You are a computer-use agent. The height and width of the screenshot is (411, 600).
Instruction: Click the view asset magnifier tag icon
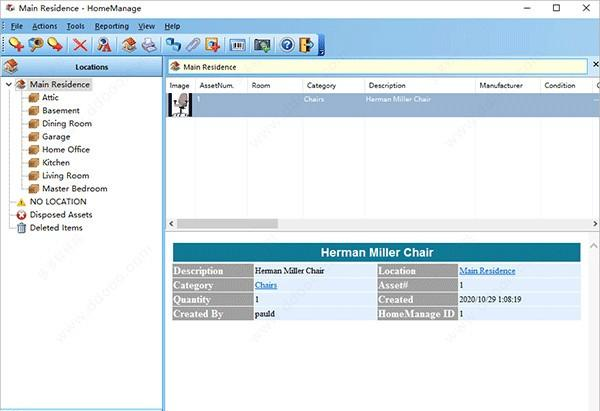pyautogui.click(x=36, y=45)
